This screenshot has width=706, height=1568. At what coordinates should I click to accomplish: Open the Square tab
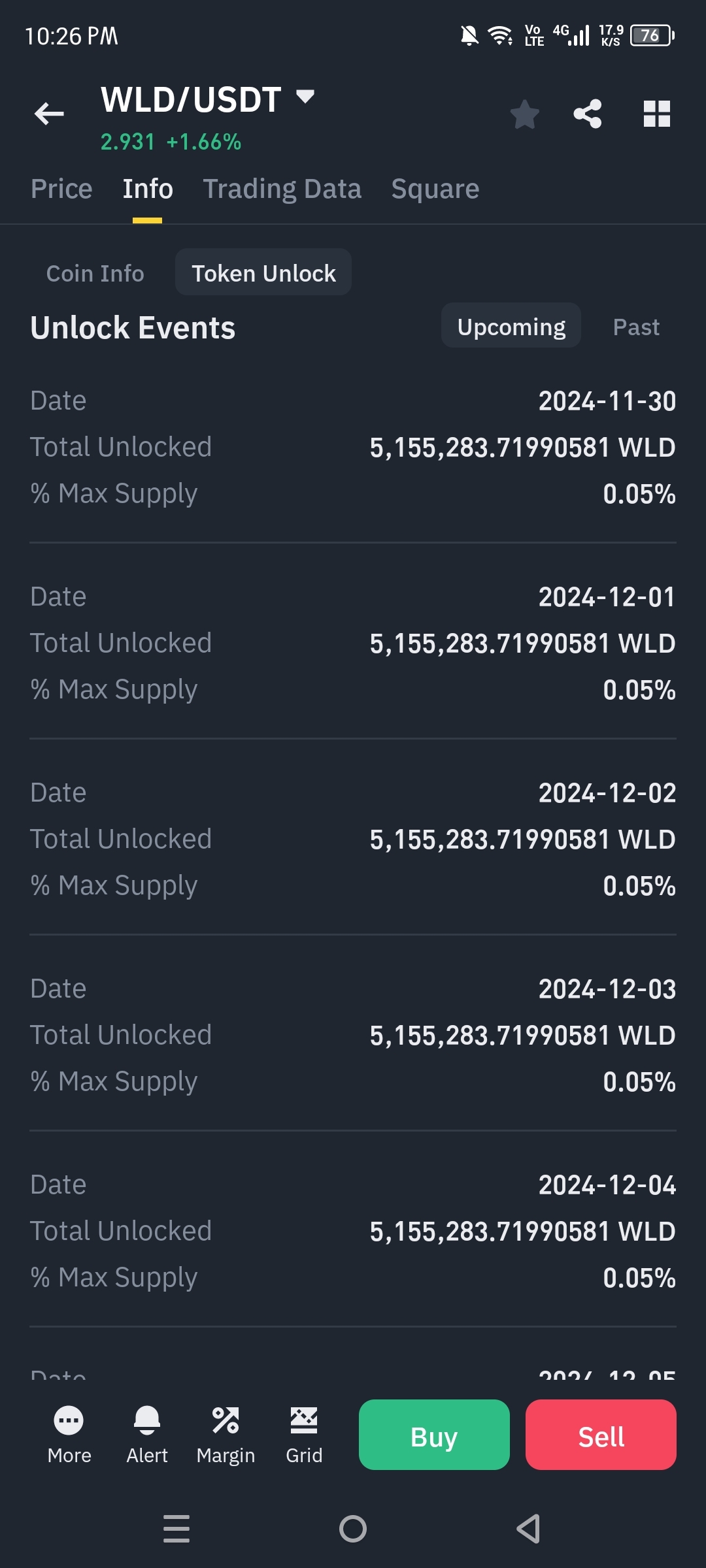(435, 189)
